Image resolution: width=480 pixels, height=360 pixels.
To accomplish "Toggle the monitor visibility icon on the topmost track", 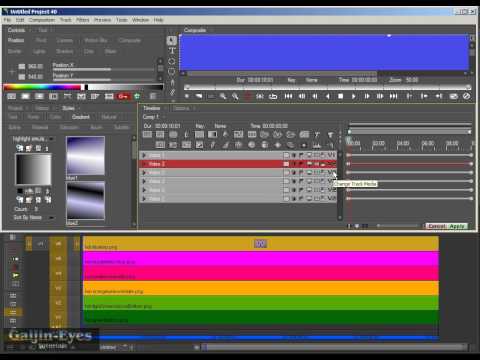I will click(309, 155).
